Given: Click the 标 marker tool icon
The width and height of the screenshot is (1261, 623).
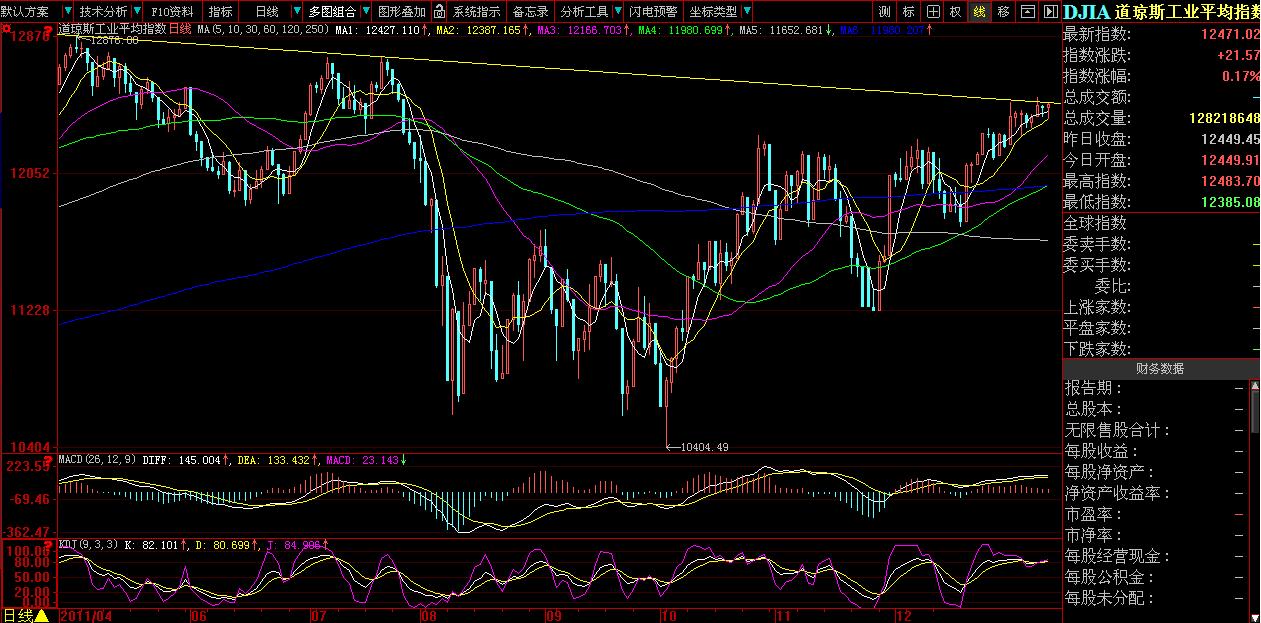Looking at the screenshot, I should [908, 11].
